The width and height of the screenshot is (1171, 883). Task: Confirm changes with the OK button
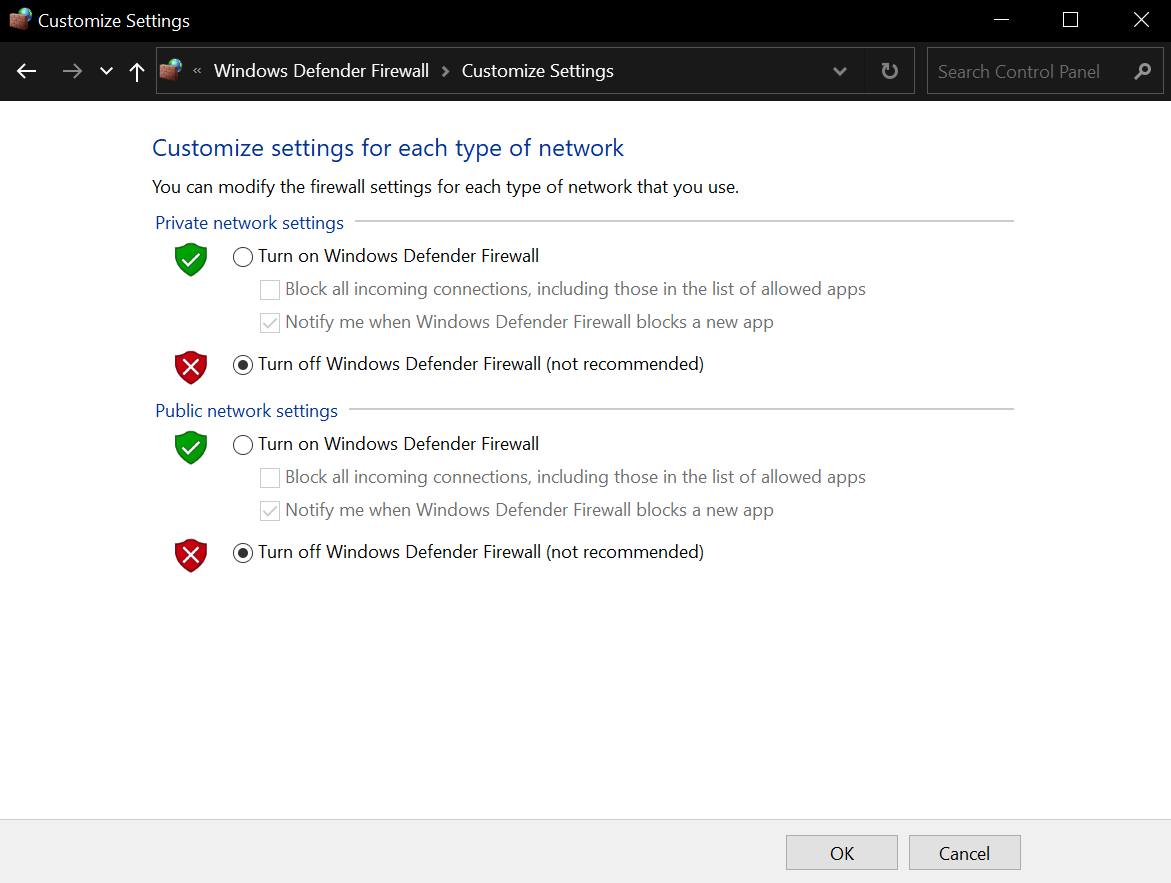click(x=841, y=852)
